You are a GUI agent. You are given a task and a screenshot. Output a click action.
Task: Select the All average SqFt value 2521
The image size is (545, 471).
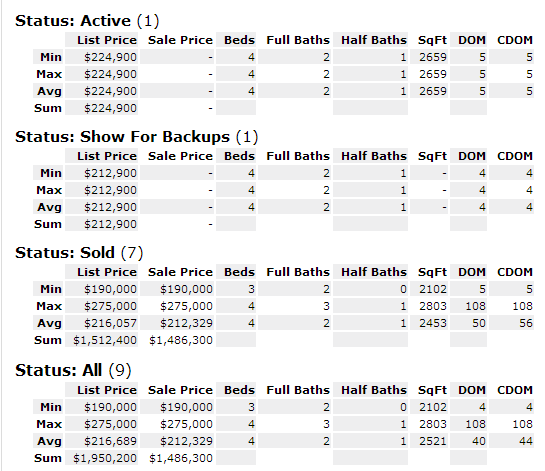pos(433,441)
